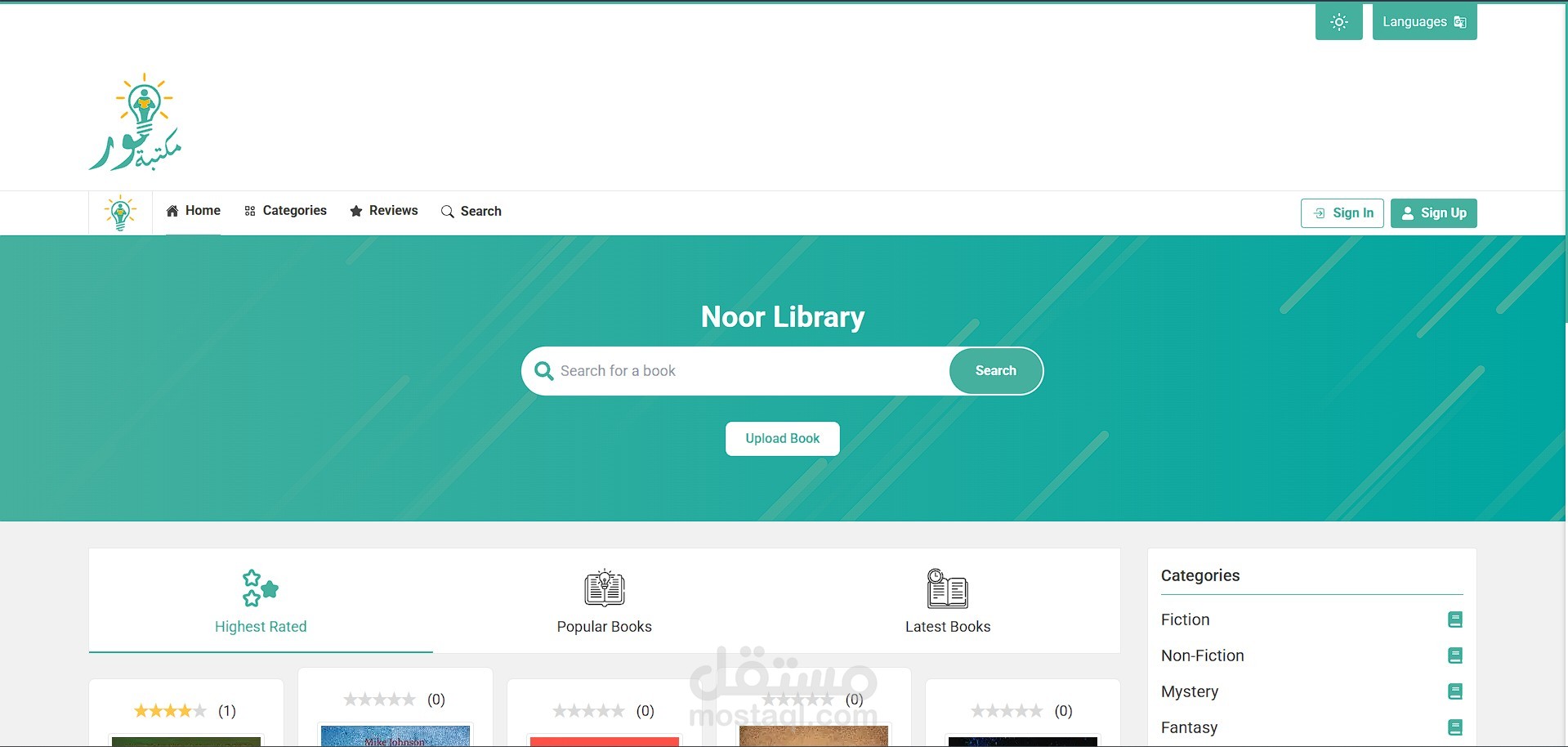The image size is (1568, 747).
Task: Rate the first book by clicking its fourth star
Action: (183, 710)
